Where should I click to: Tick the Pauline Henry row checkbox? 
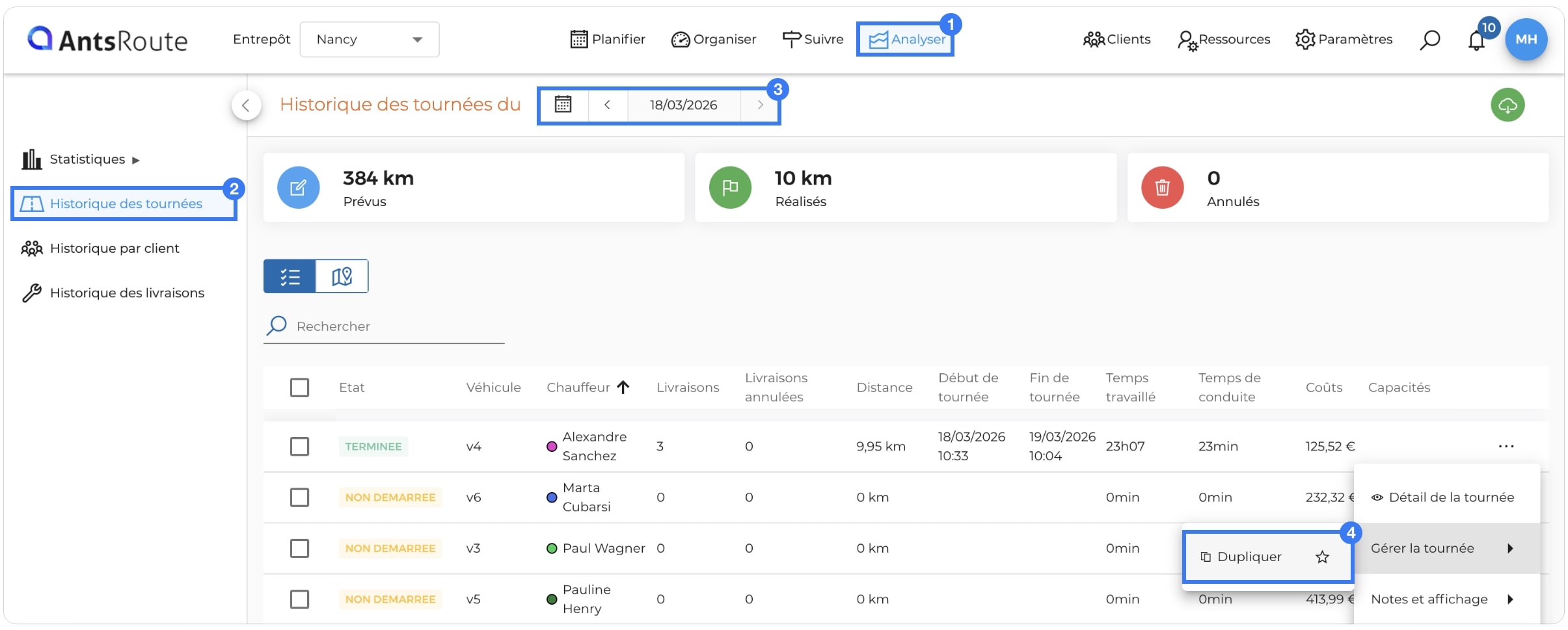[299, 599]
